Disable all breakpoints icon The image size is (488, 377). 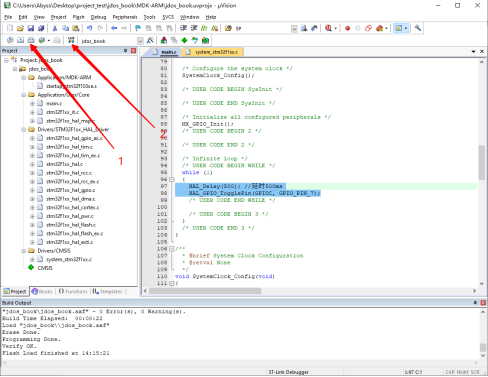pos(368,28)
